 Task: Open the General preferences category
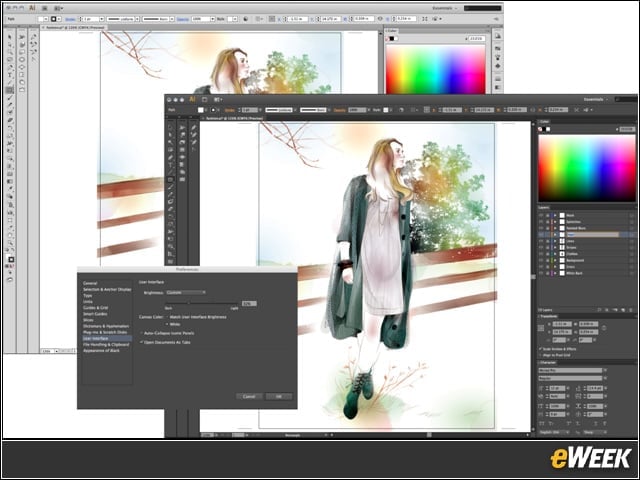point(90,283)
